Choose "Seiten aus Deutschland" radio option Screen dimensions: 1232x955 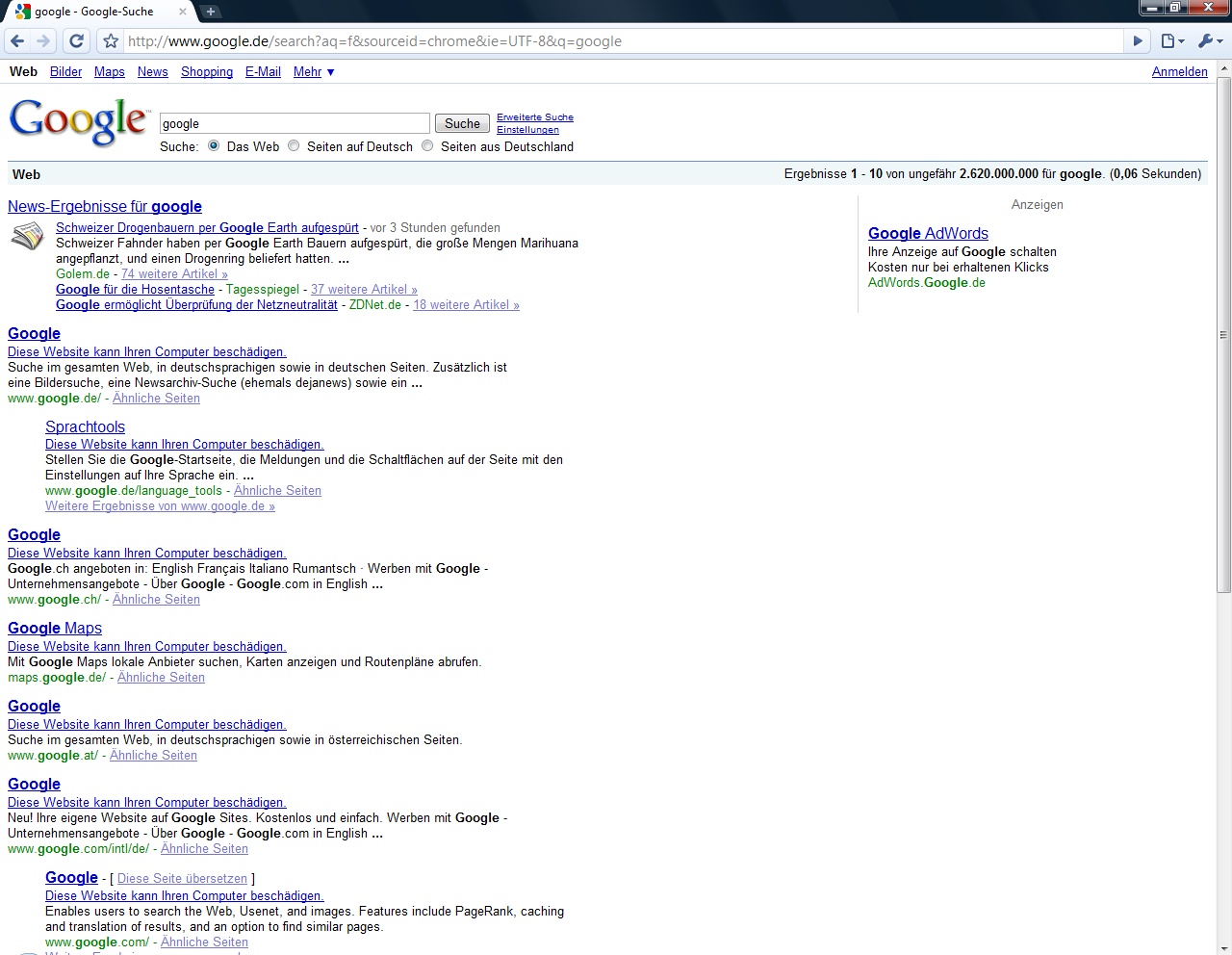(x=427, y=146)
